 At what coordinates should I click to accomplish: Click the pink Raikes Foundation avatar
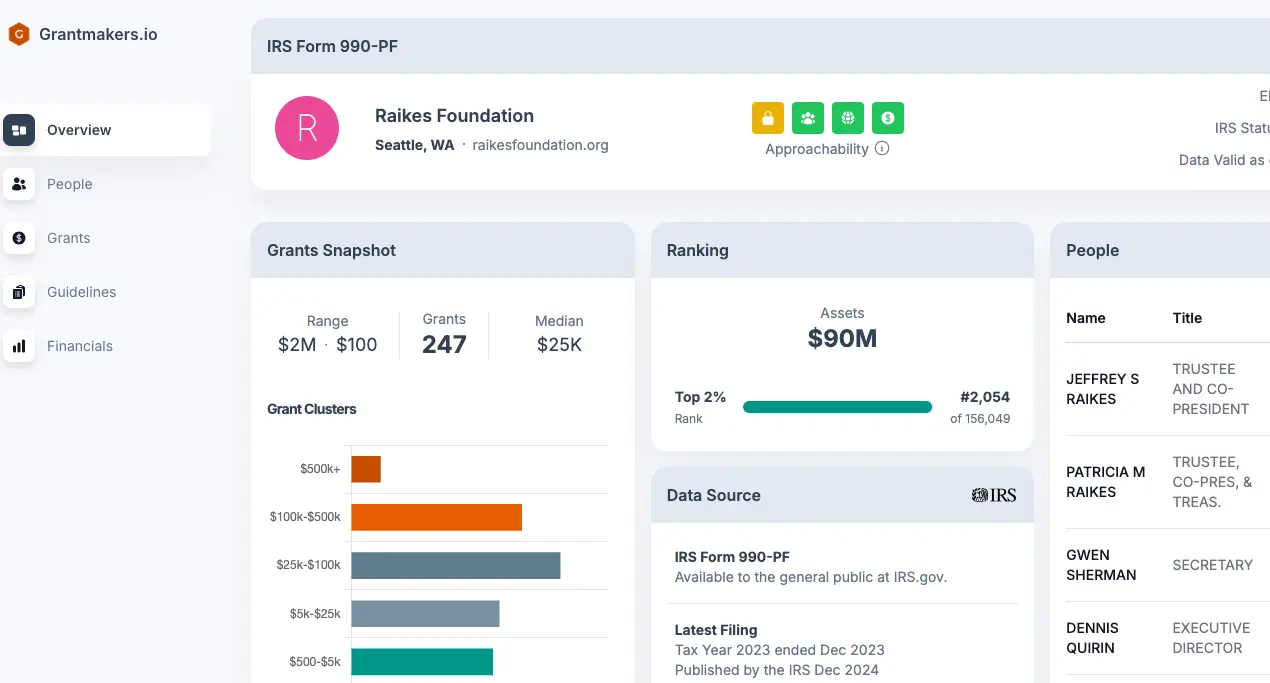[x=307, y=128]
